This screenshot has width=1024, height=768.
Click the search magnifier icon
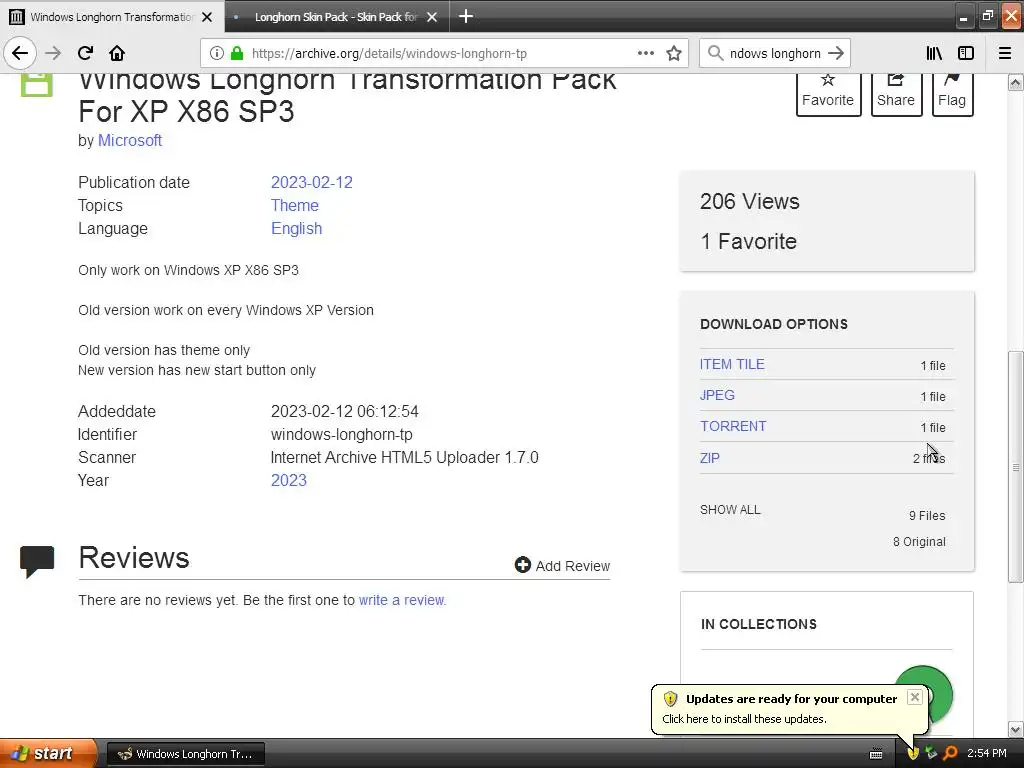click(716, 53)
